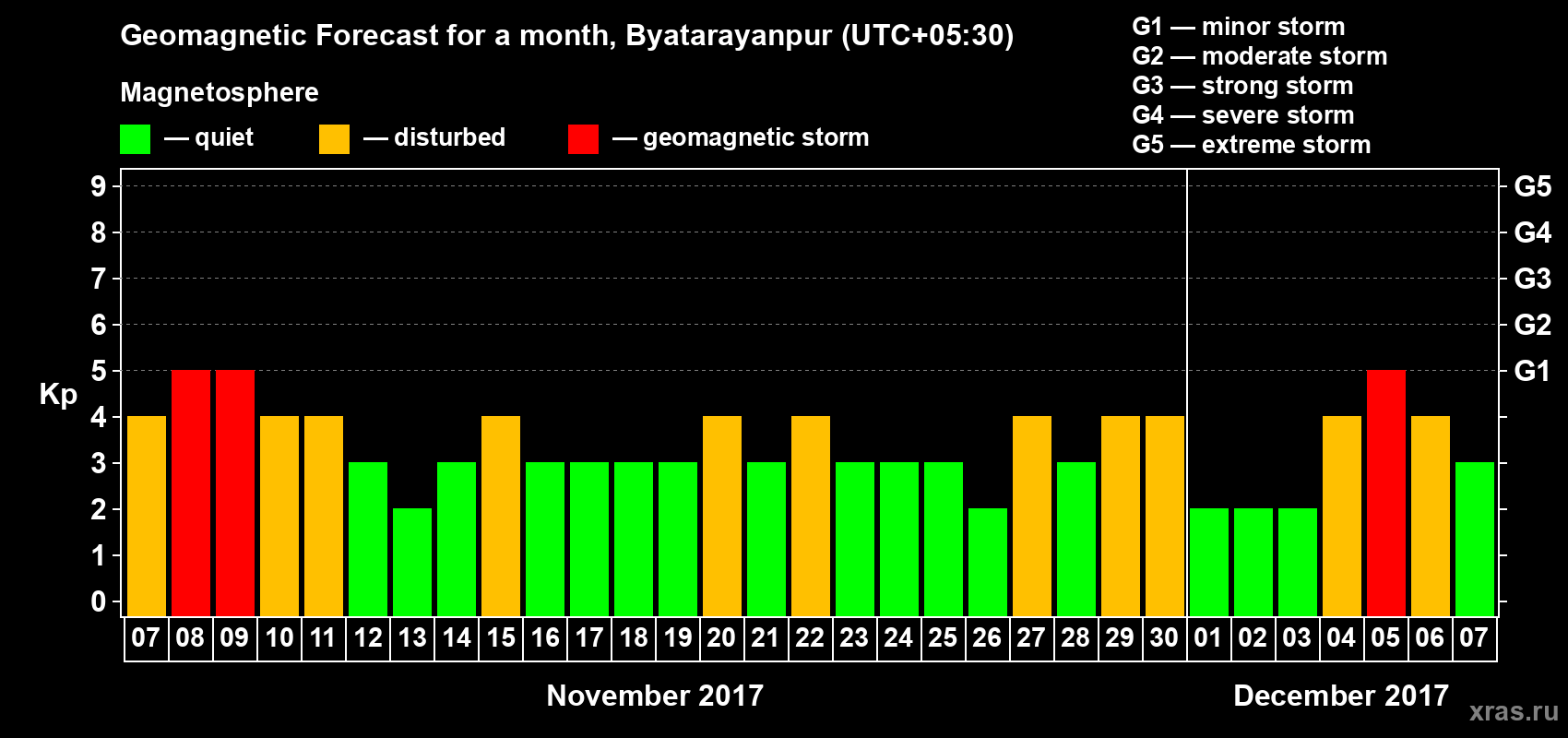Click the G1 label on right axis

[1533, 371]
